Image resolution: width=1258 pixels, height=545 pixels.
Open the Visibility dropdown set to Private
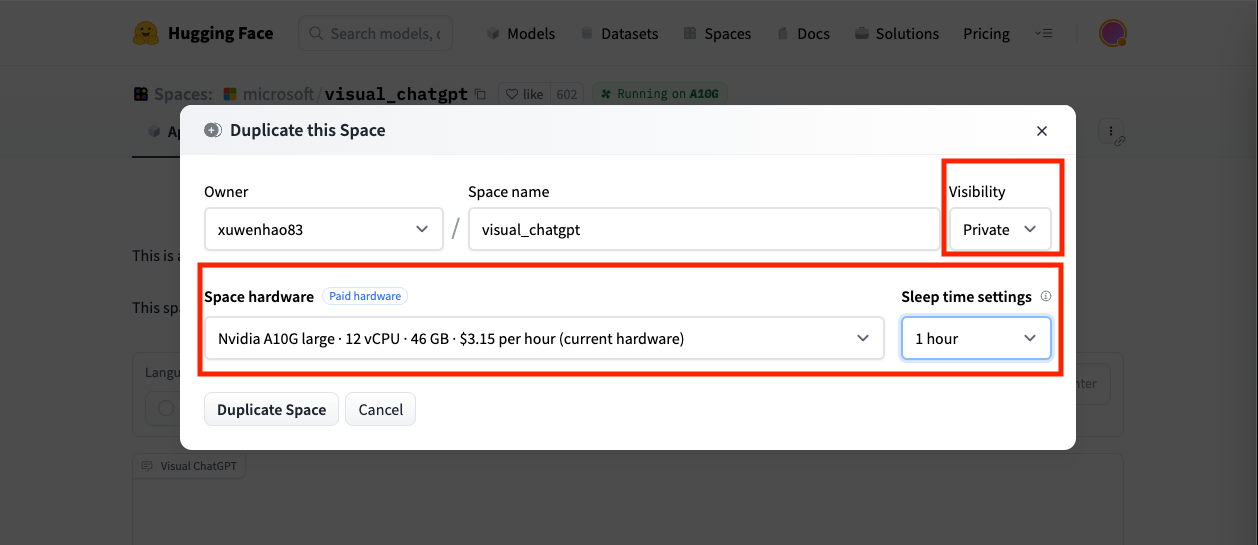coord(999,229)
